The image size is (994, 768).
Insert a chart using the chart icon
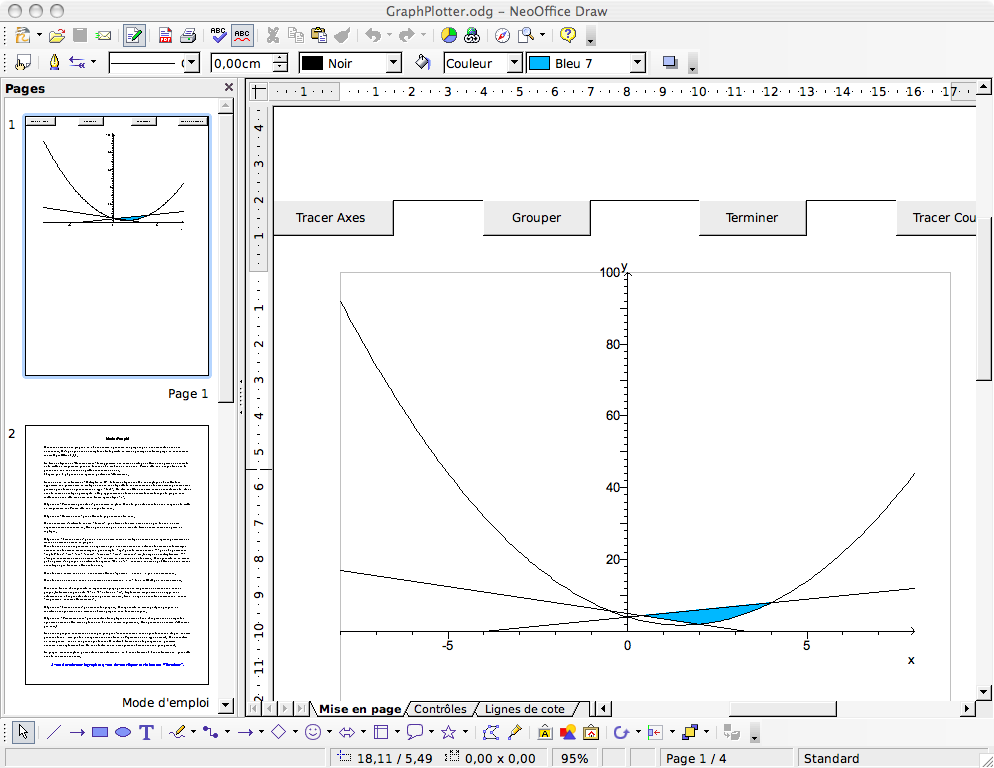click(449, 36)
